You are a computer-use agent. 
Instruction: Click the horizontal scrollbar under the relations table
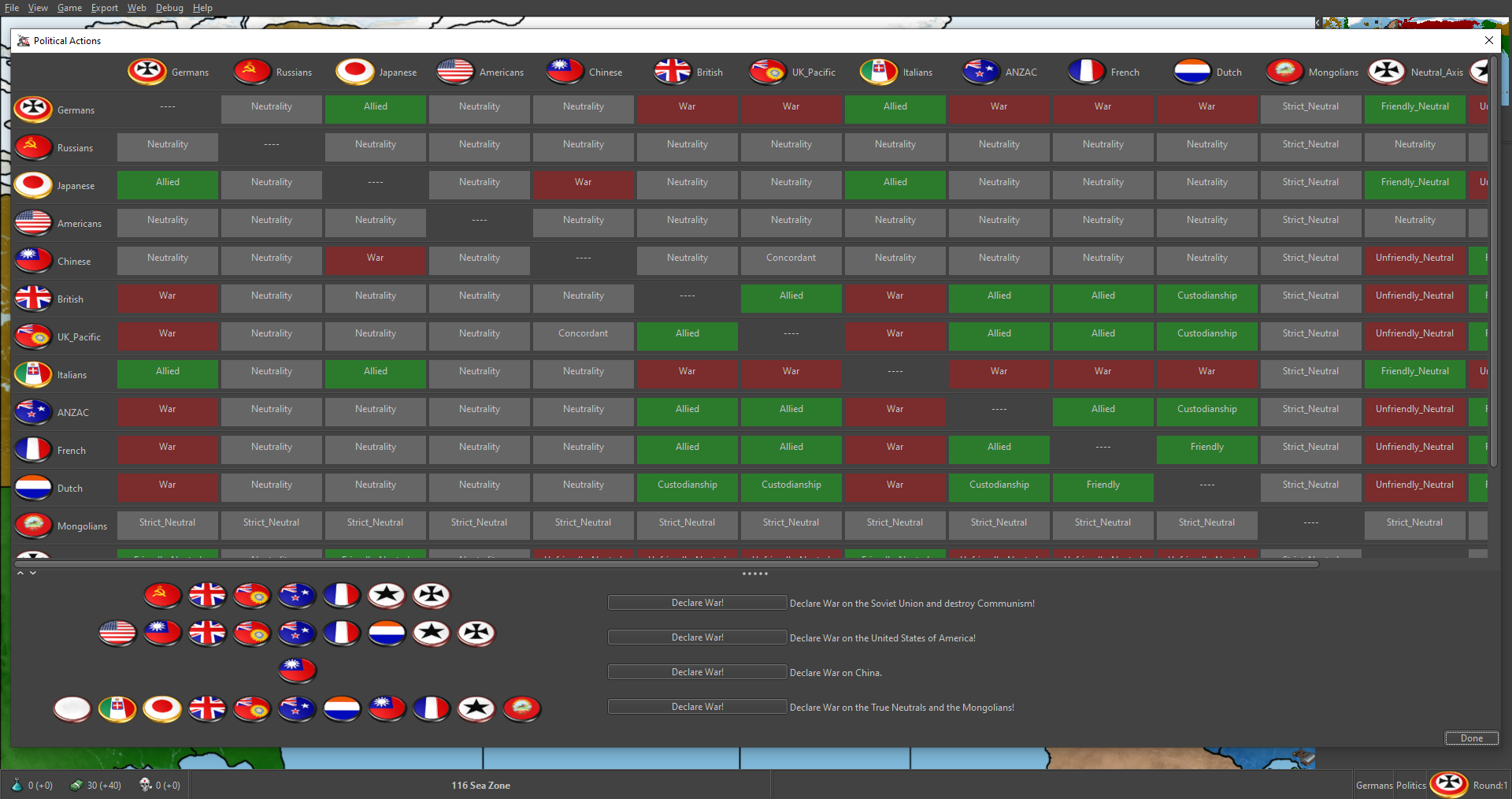[x=666, y=564]
